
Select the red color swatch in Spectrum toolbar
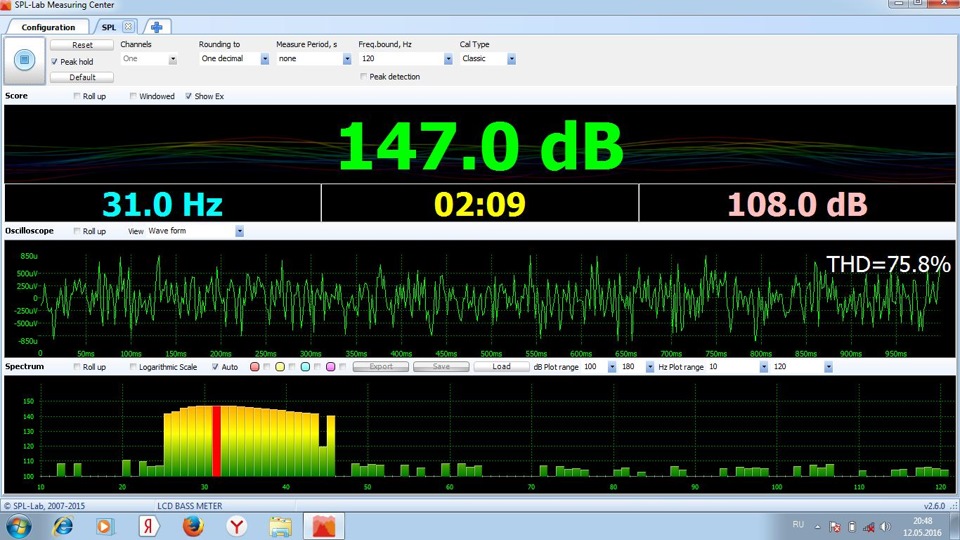[x=255, y=367]
